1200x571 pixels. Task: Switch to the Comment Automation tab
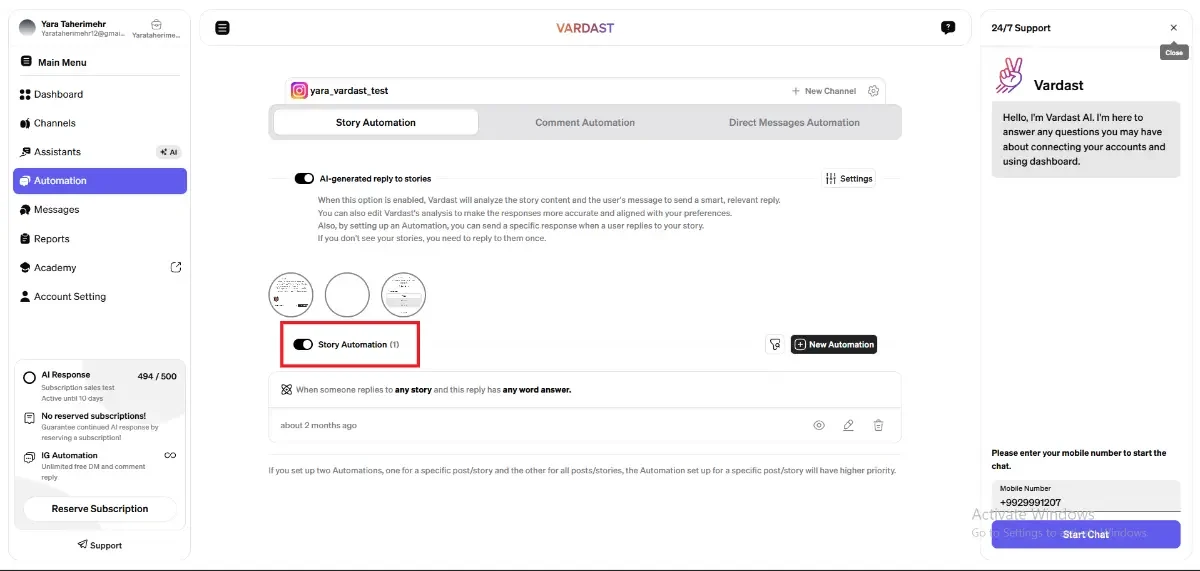pyautogui.click(x=585, y=122)
